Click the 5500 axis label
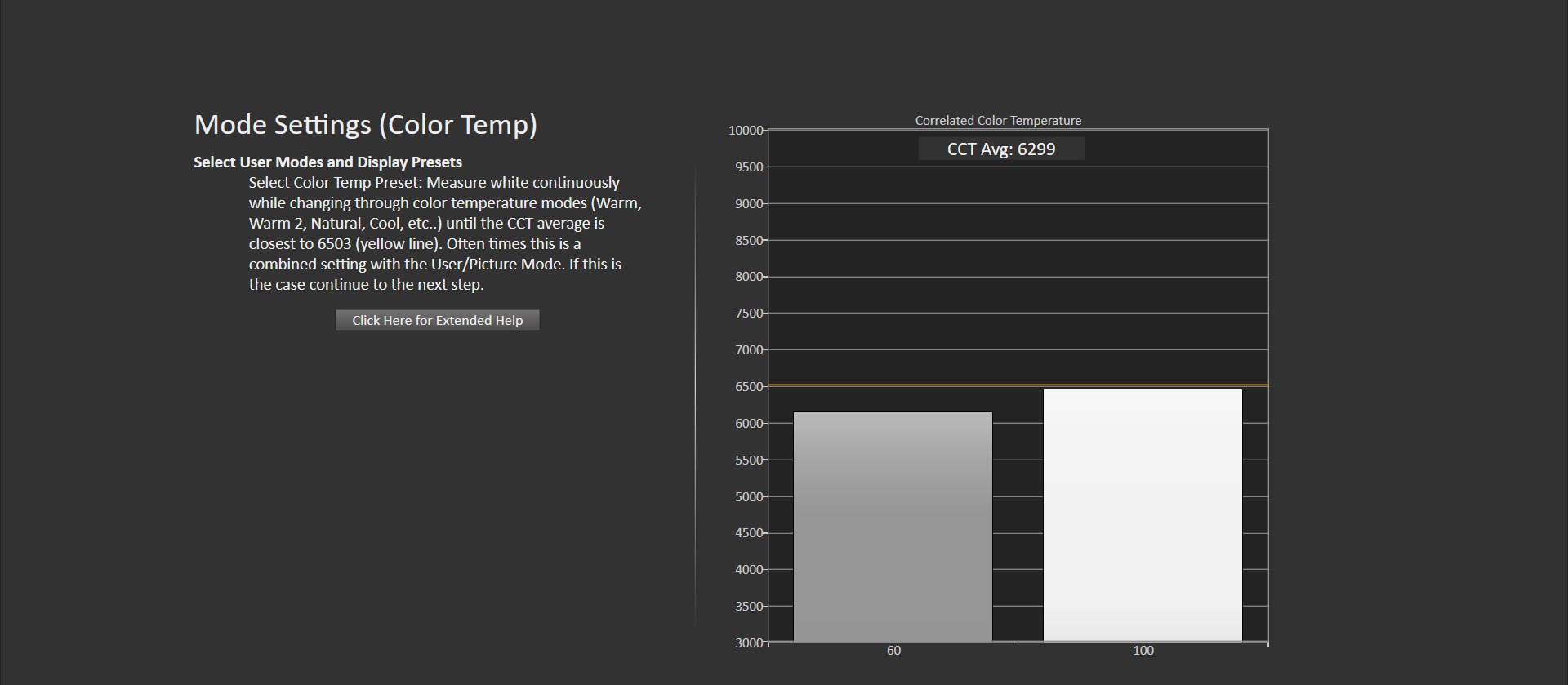 pos(749,460)
